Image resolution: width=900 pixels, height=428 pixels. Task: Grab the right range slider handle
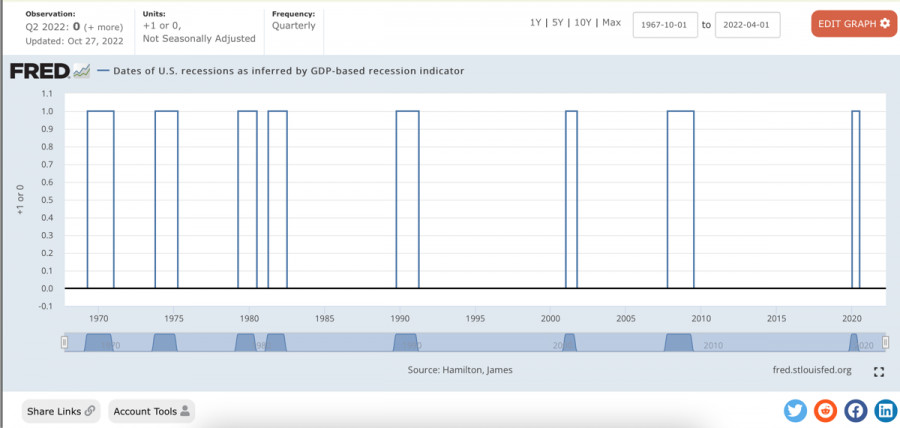coord(885,342)
